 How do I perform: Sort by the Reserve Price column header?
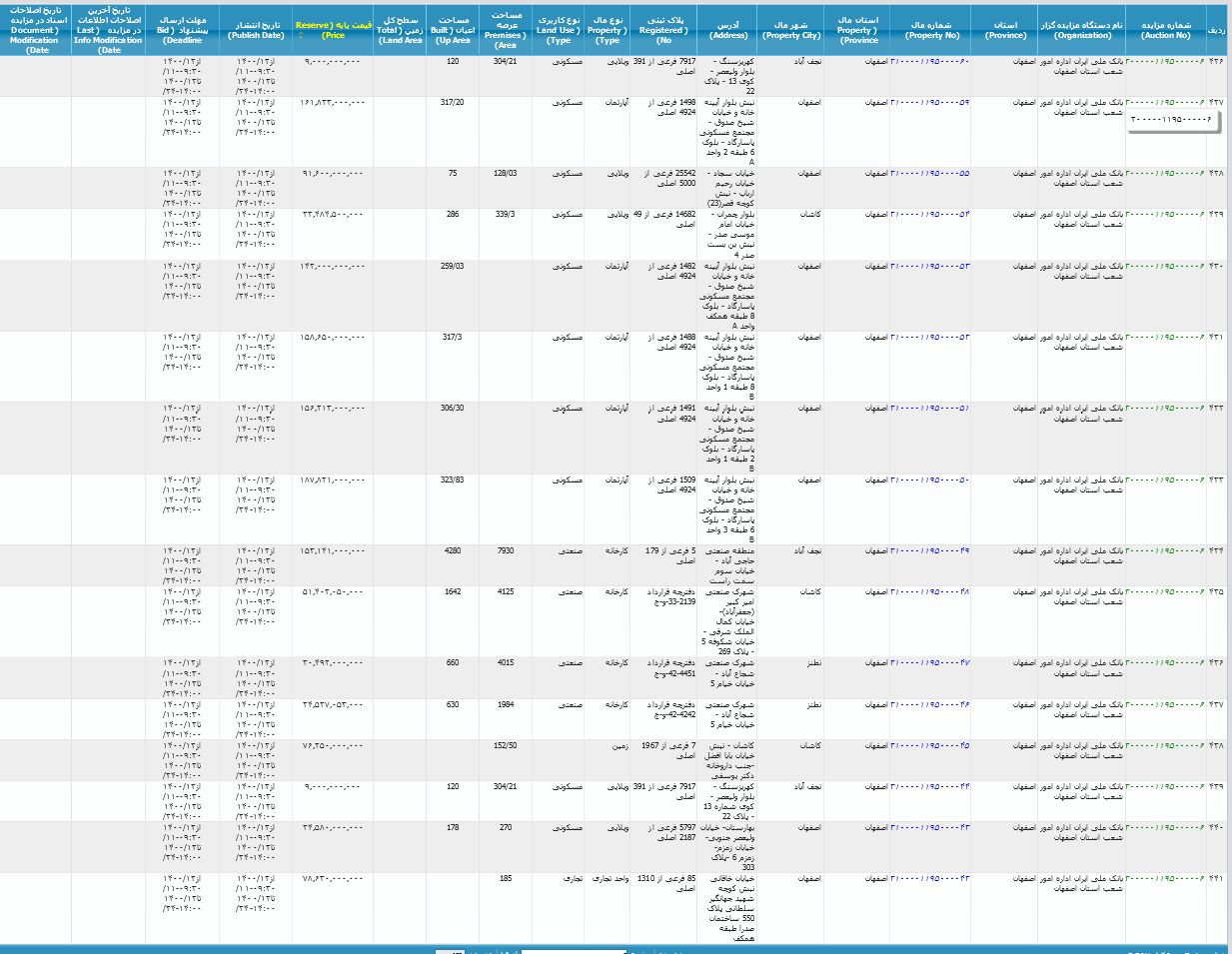click(334, 29)
